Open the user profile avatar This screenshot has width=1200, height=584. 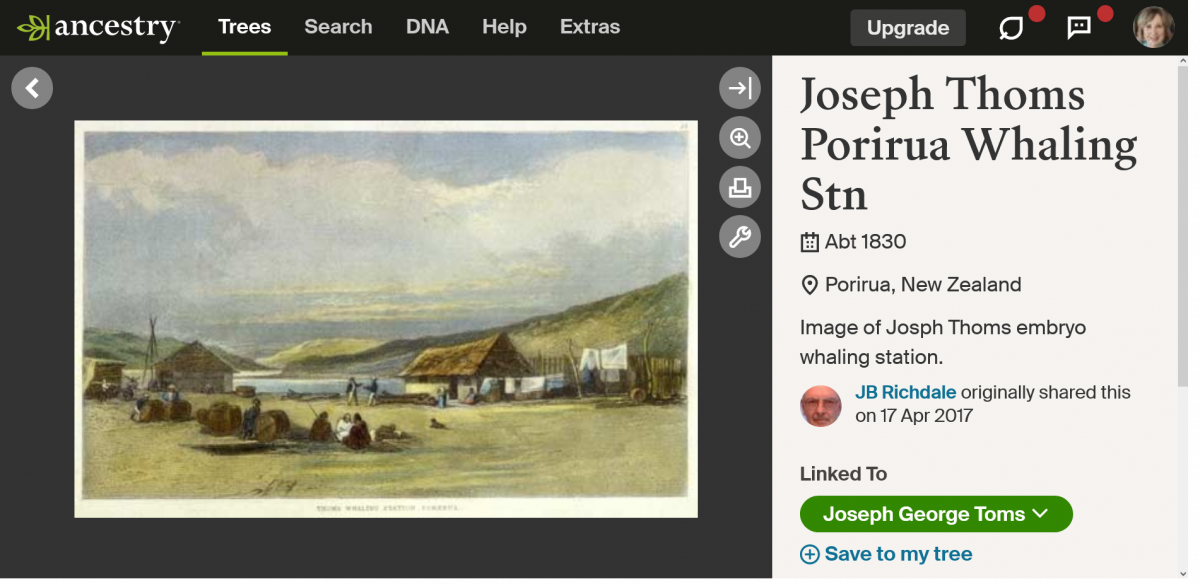[1153, 28]
